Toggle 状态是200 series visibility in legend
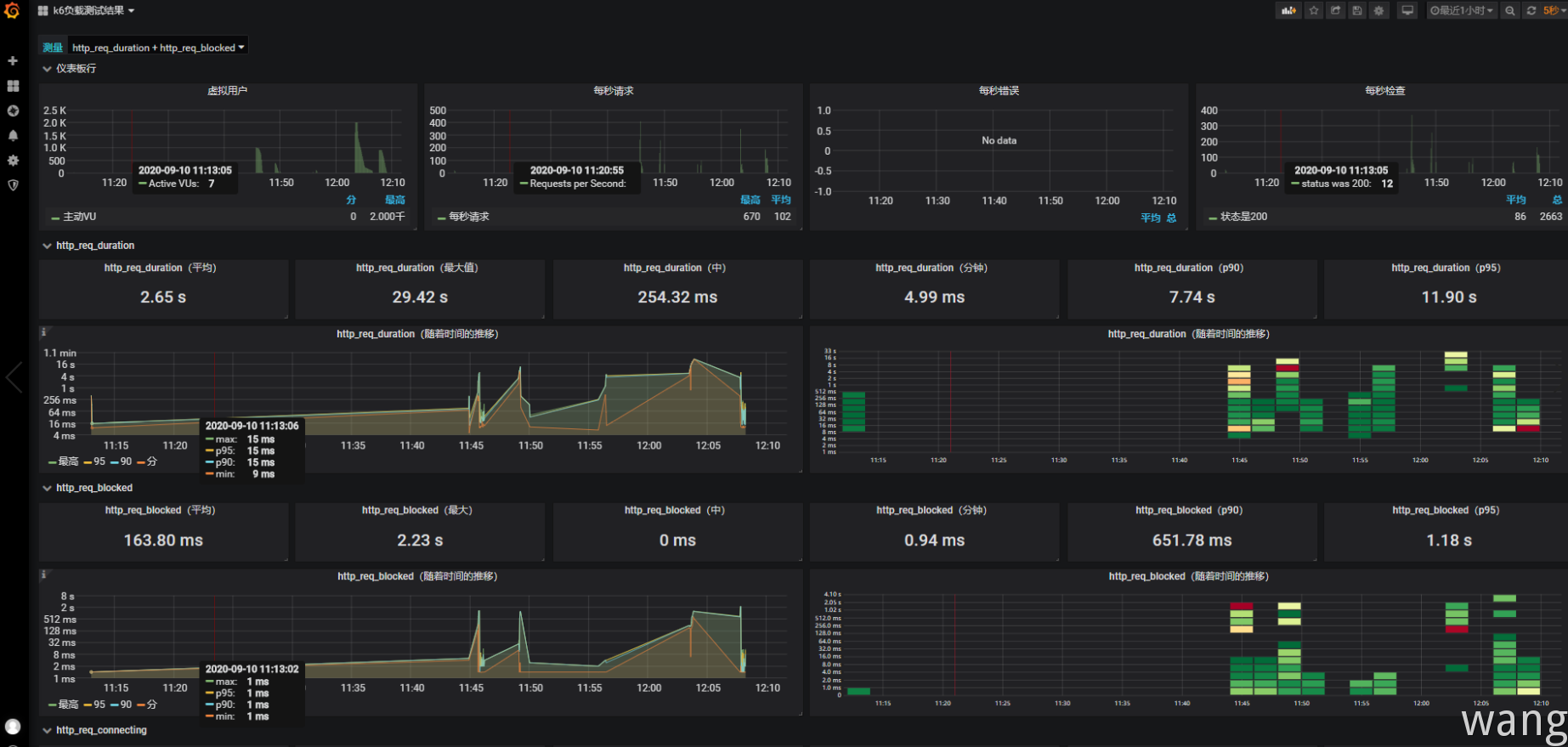The width and height of the screenshot is (1568, 747). click(1243, 217)
